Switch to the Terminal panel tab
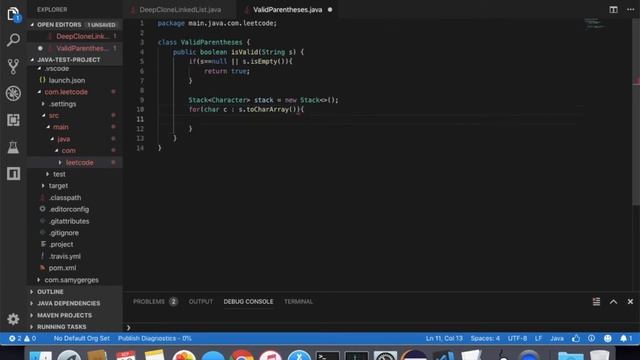The image size is (640, 360). tap(298, 302)
